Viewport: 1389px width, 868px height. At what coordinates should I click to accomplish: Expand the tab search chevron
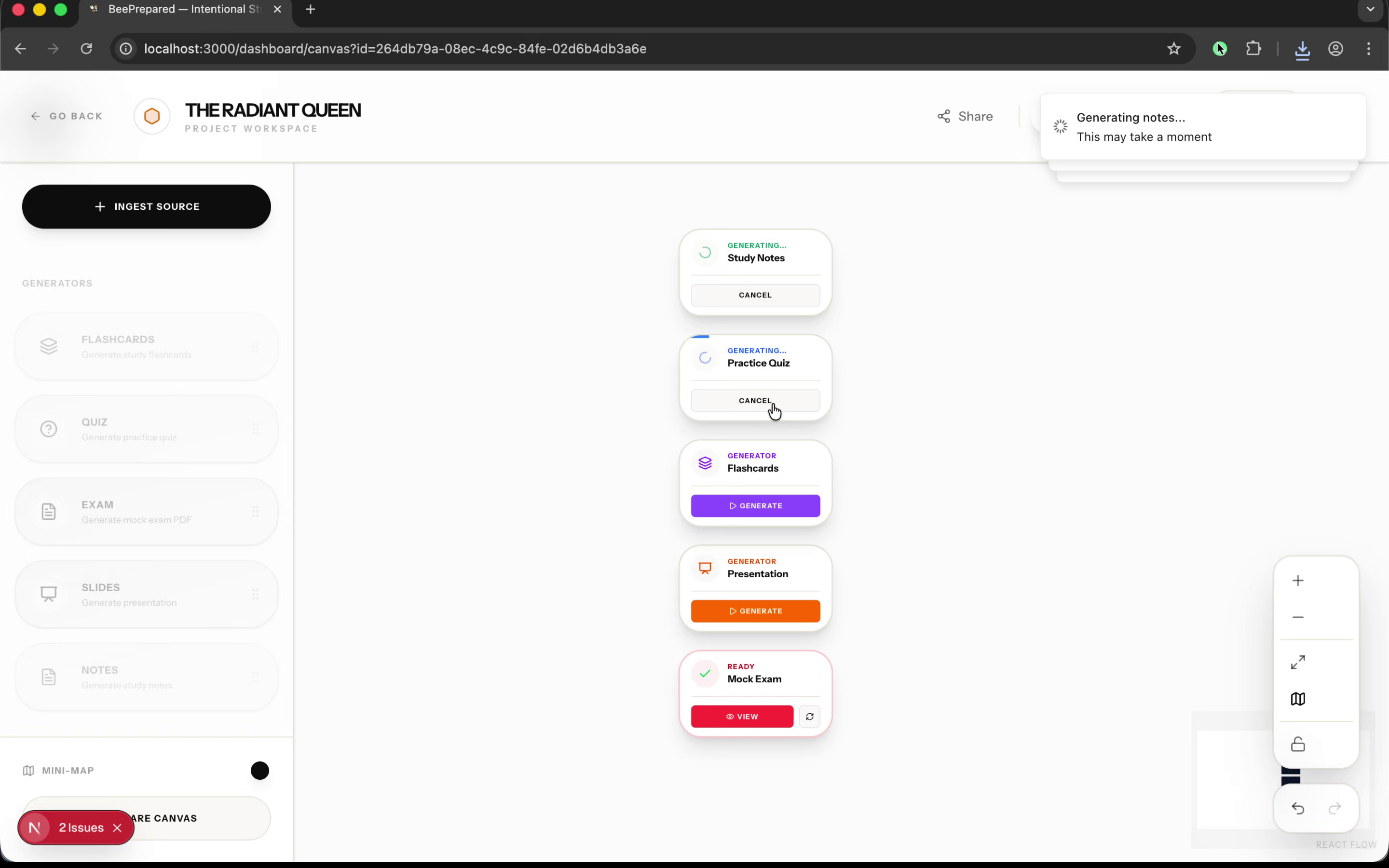click(x=1370, y=10)
